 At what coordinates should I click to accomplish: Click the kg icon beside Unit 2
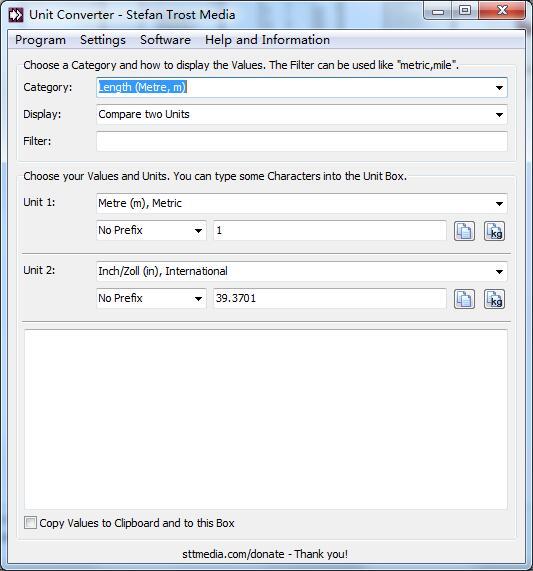pyautogui.click(x=494, y=299)
